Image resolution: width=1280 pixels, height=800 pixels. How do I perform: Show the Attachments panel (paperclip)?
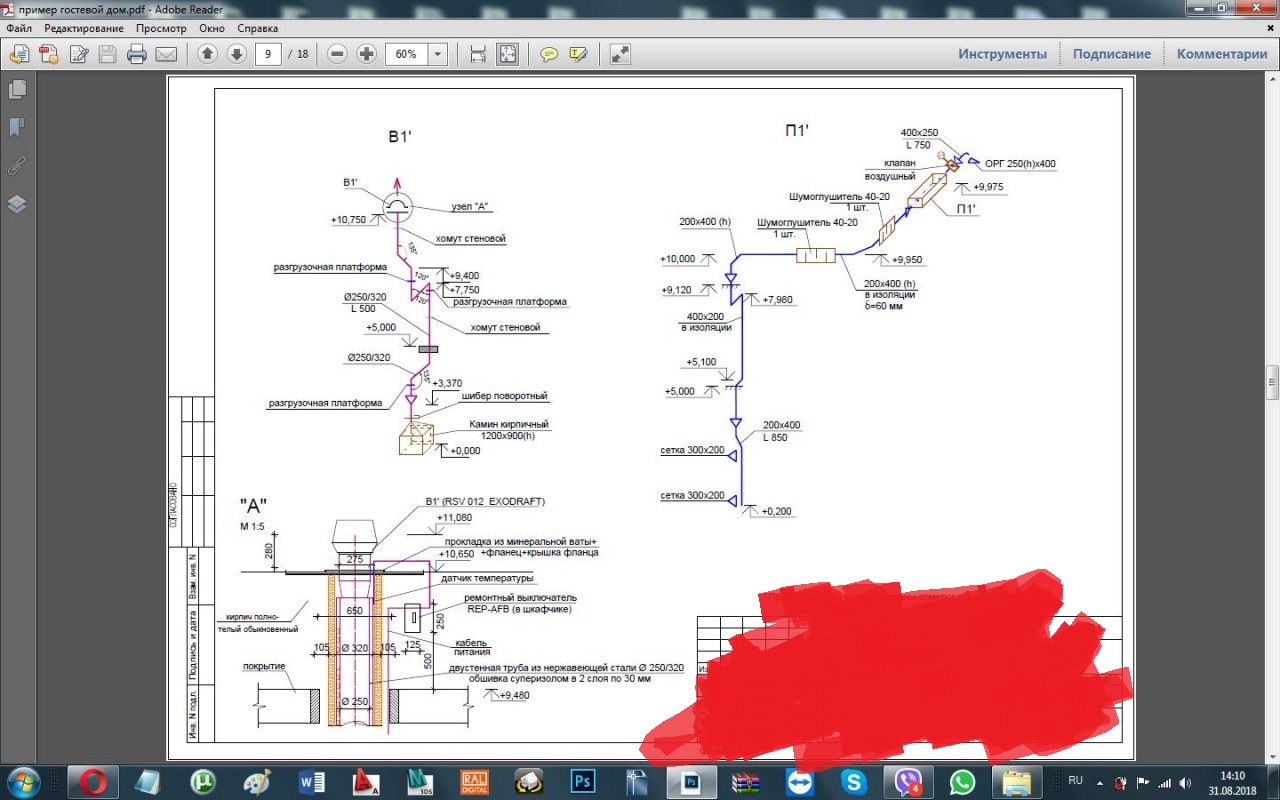click(17, 165)
